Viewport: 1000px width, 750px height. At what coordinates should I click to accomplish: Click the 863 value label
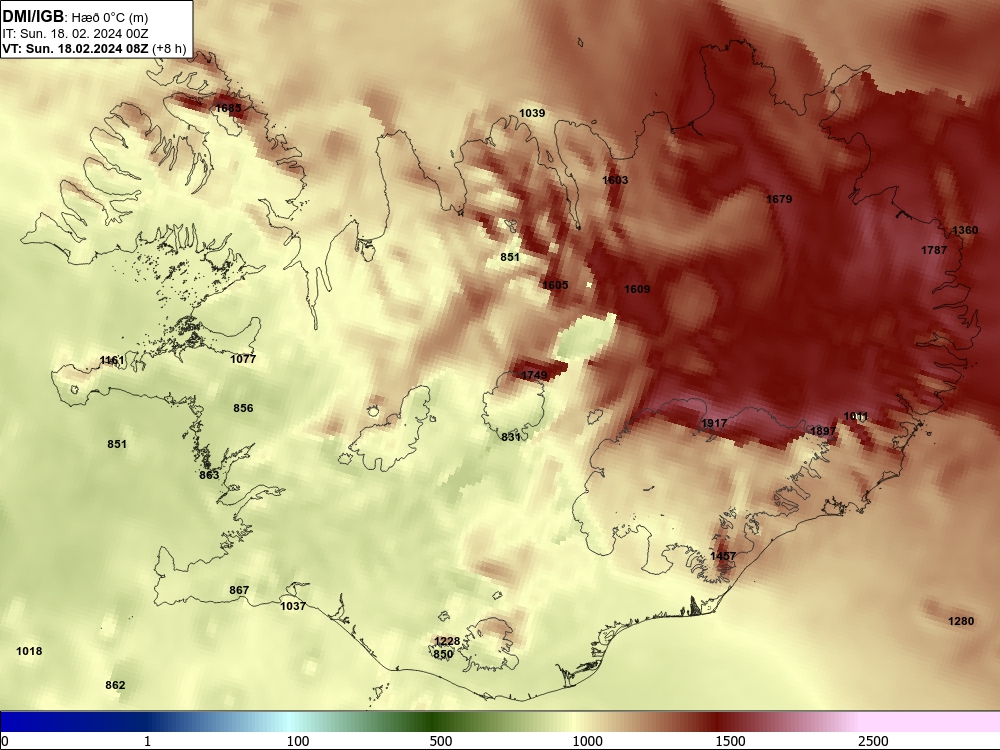tap(209, 475)
